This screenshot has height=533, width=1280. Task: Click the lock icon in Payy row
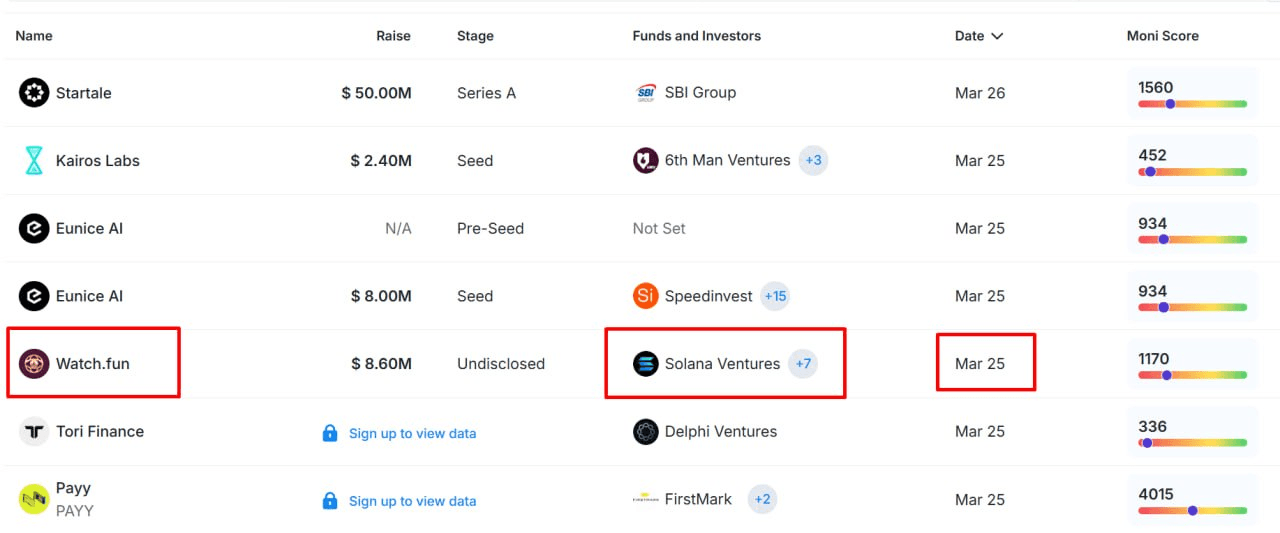point(330,500)
